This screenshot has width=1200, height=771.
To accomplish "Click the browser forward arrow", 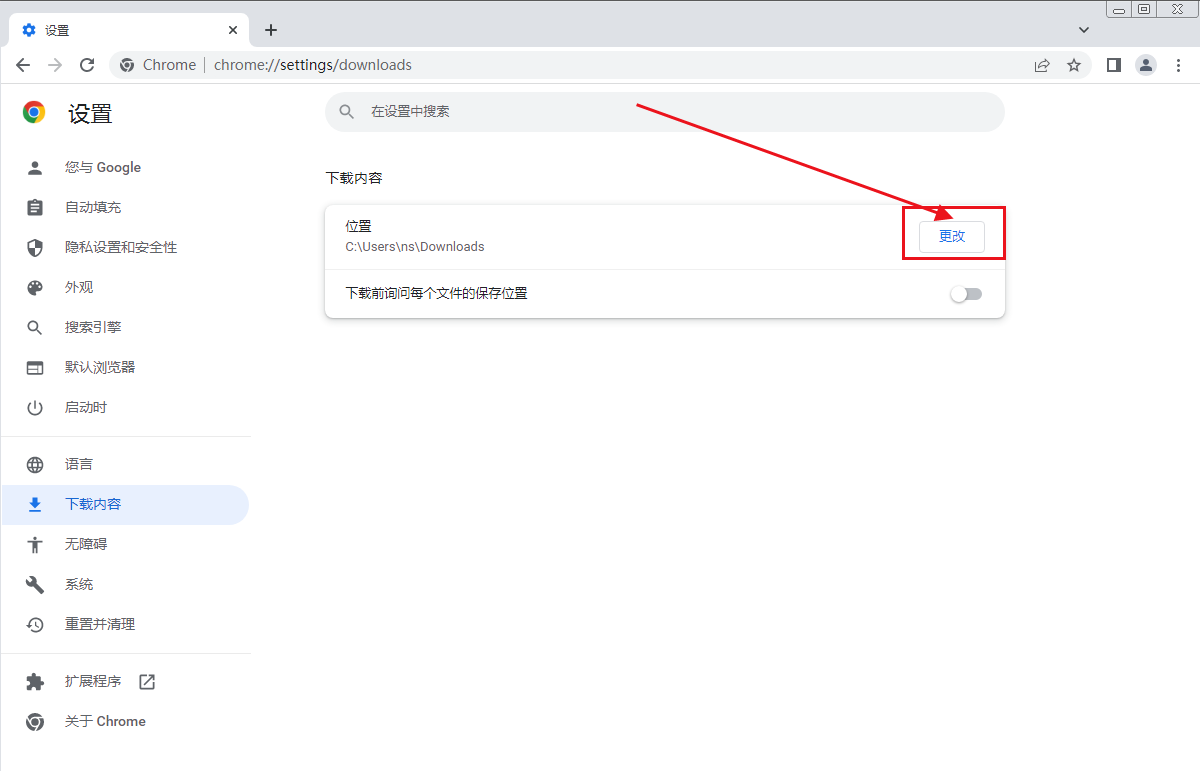I will [55, 65].
